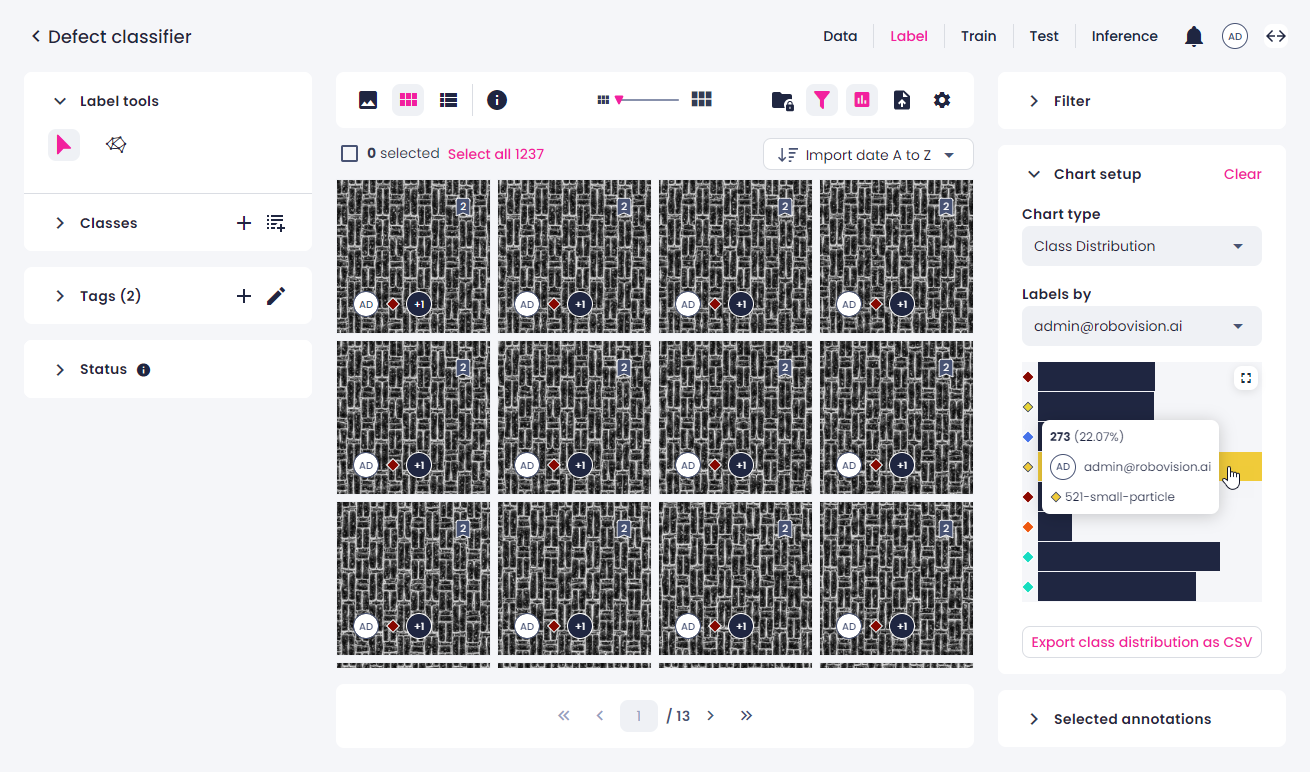Toggle the filter panel funnel button
This screenshot has width=1310, height=772.
point(821,100)
